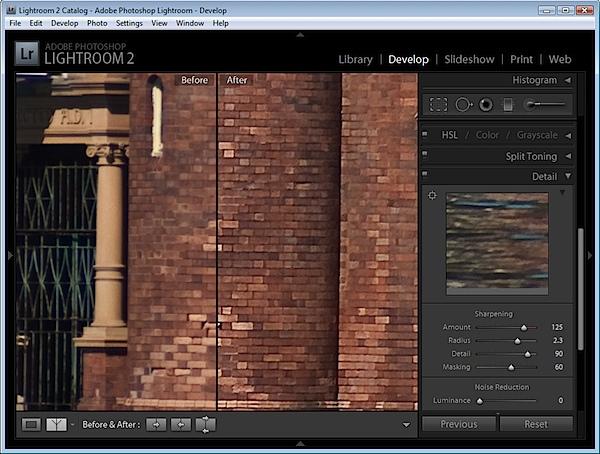This screenshot has width=600, height=454.
Task: Toggle the Detail panel on/off switch
Action: [425, 174]
